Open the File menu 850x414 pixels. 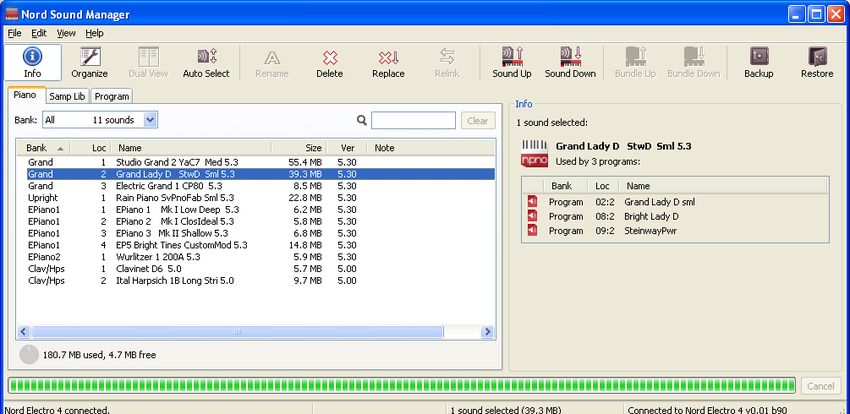point(14,33)
